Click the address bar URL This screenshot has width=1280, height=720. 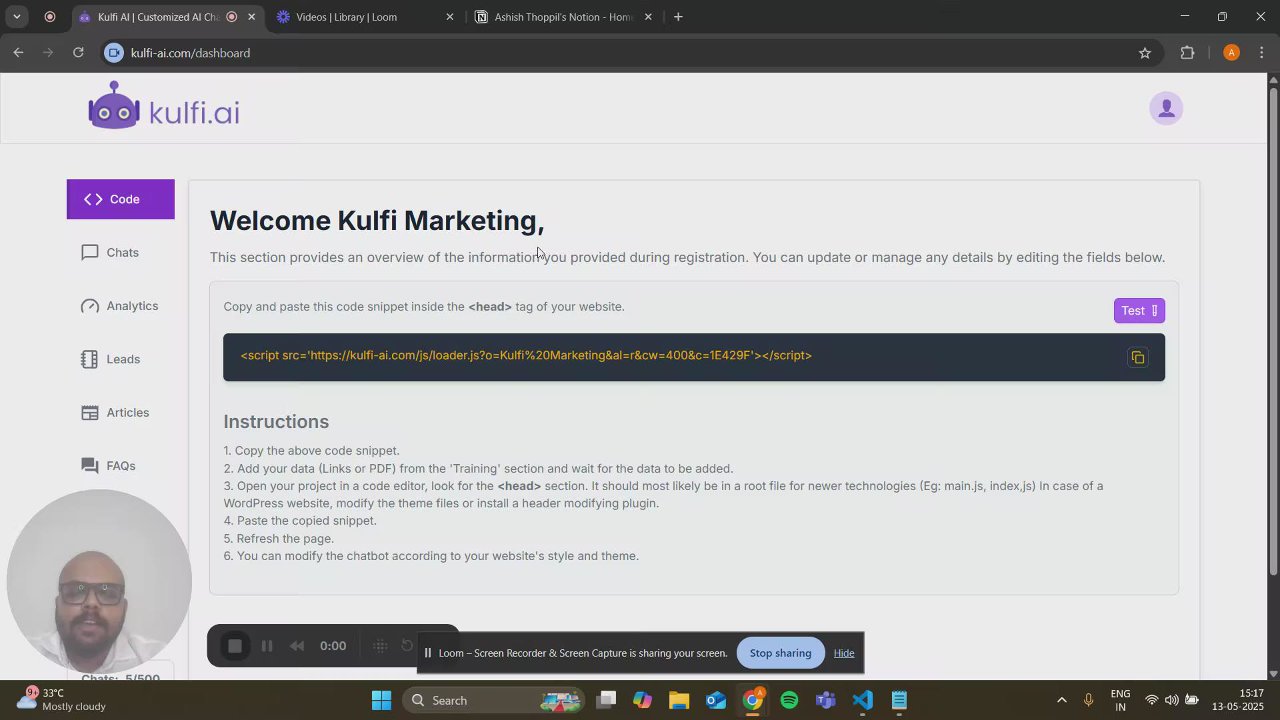190,53
